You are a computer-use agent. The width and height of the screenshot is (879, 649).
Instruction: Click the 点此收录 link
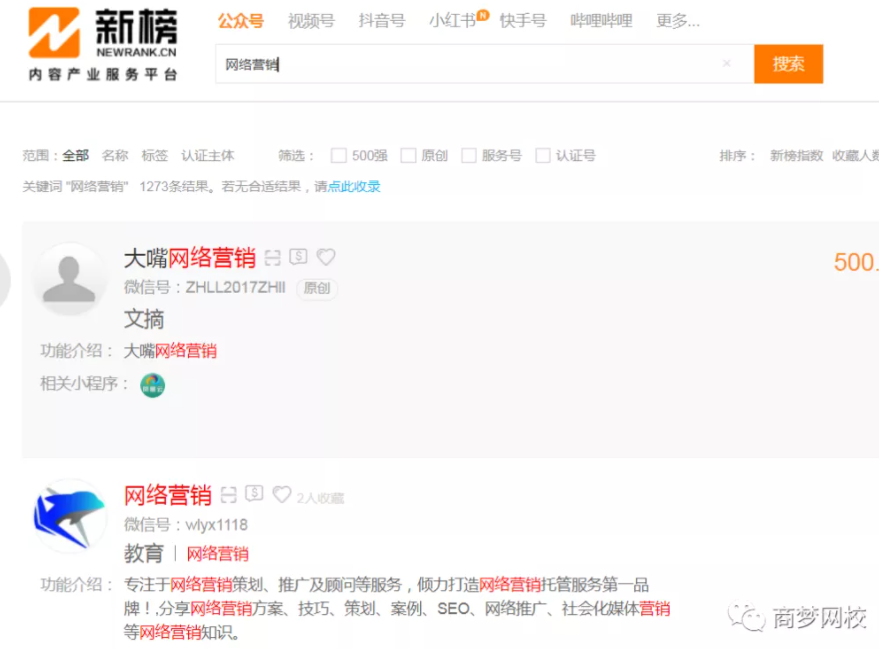coord(354,186)
